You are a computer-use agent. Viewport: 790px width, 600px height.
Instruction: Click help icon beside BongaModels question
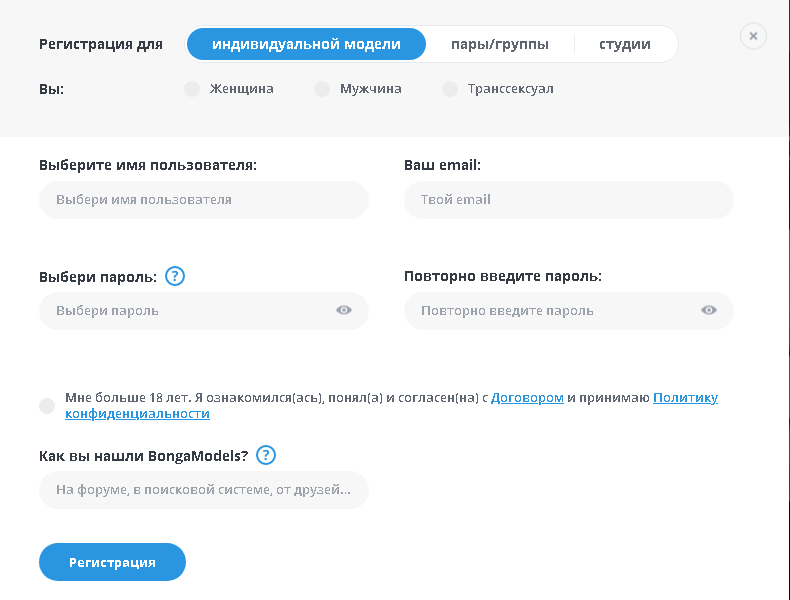tap(265, 456)
